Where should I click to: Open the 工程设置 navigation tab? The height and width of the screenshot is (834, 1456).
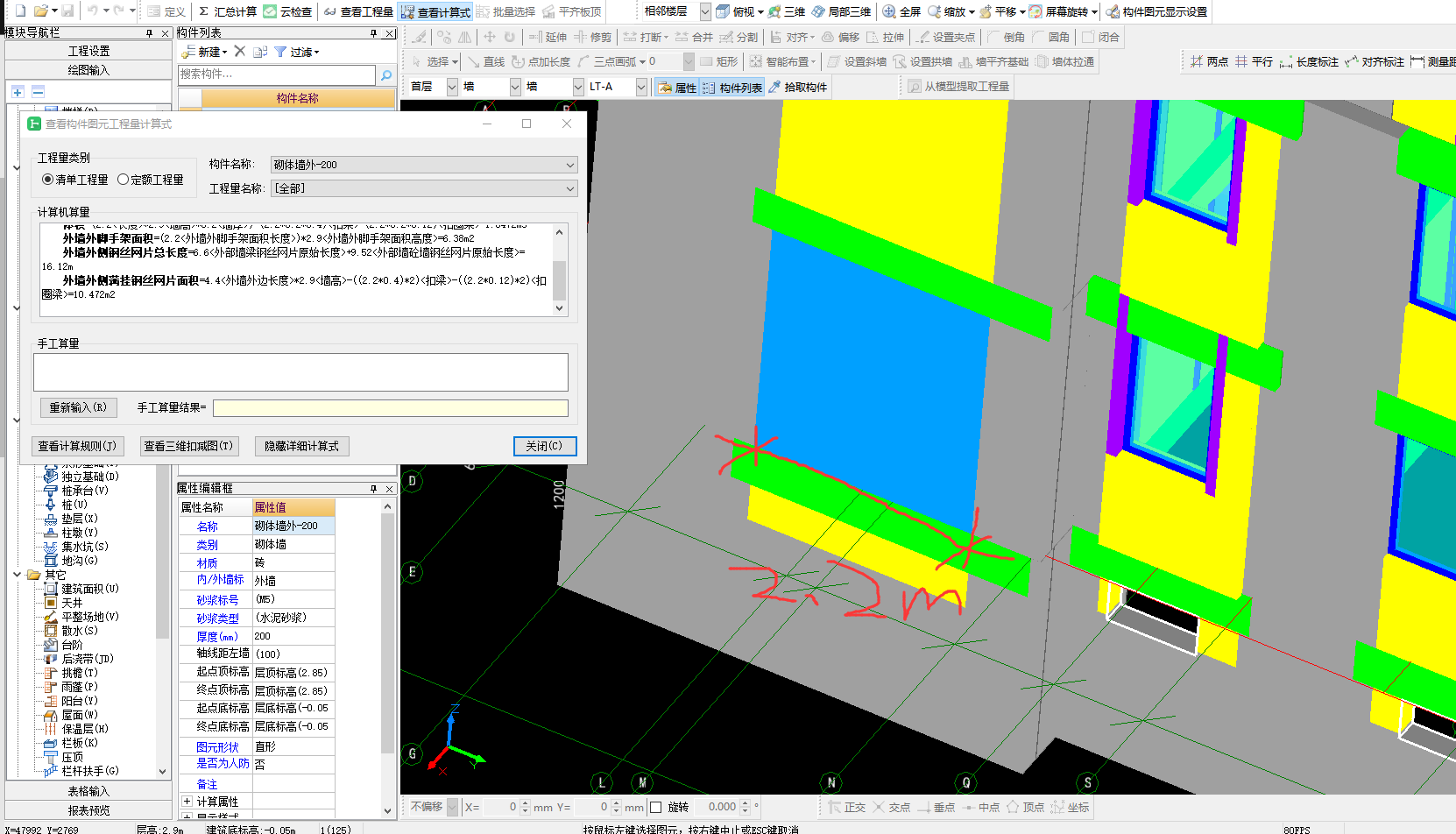(88, 51)
